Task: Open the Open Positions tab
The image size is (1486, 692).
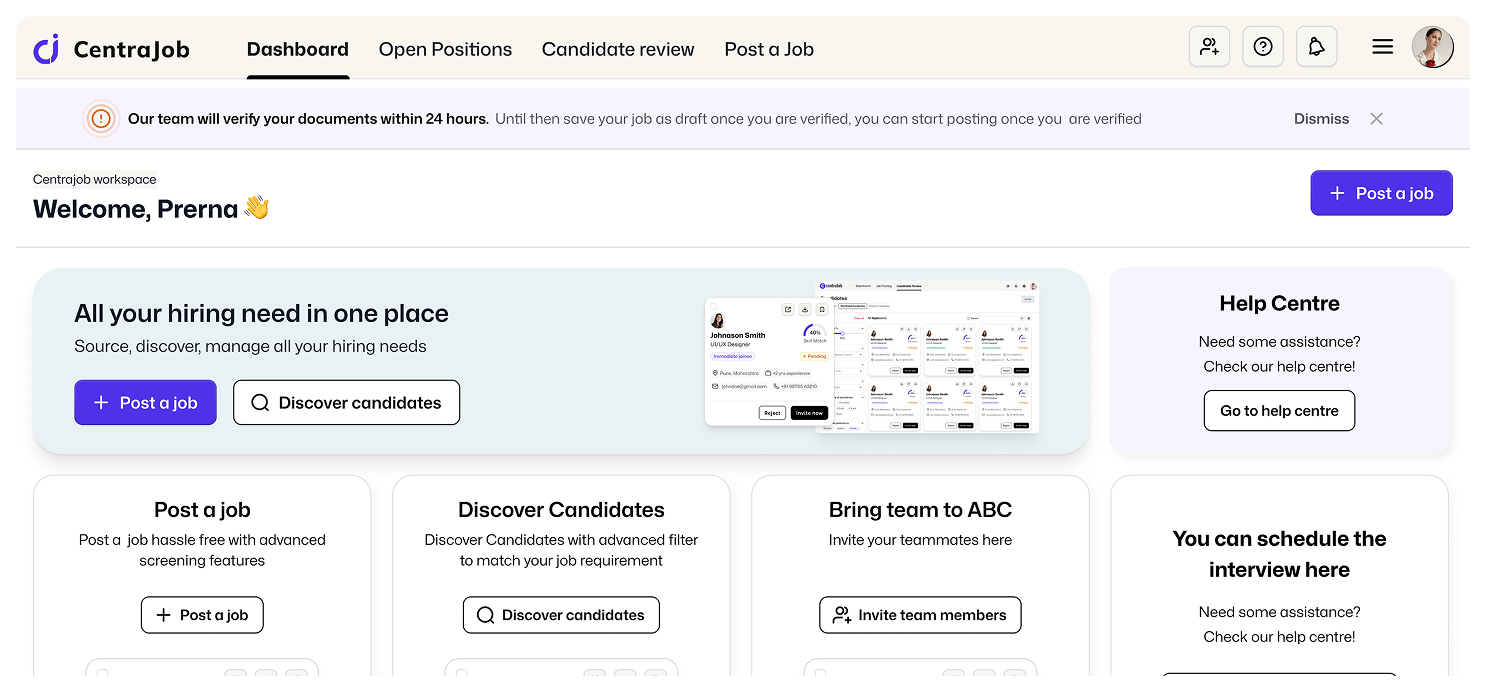Action: coord(445,49)
